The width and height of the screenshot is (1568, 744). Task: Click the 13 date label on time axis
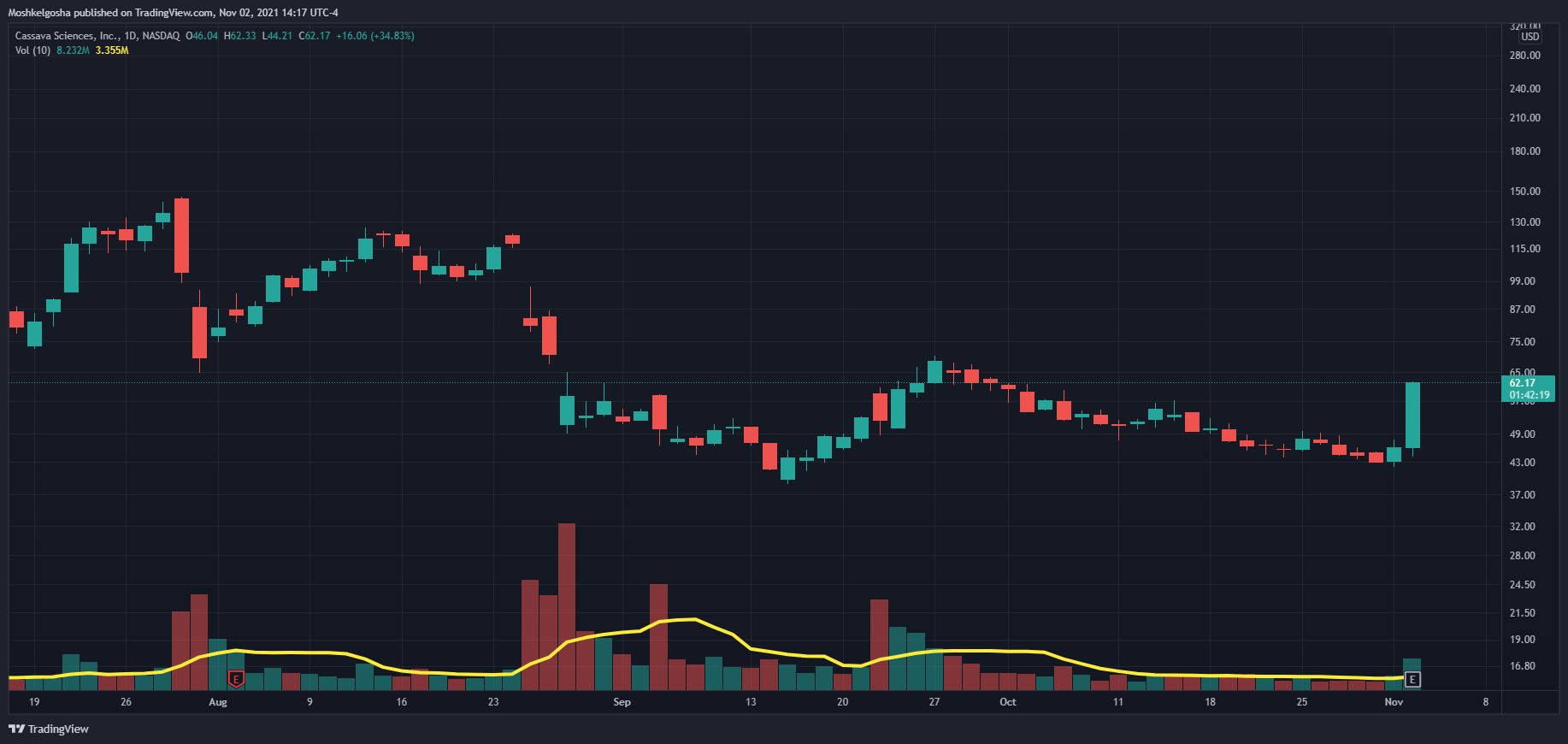coord(751,702)
